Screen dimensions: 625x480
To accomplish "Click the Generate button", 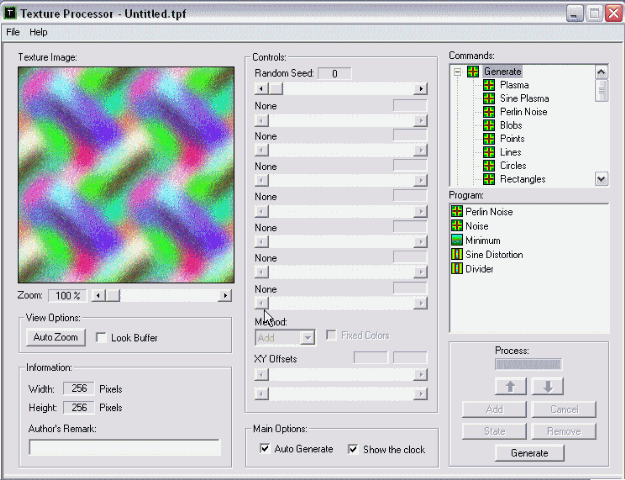I will tap(529, 453).
